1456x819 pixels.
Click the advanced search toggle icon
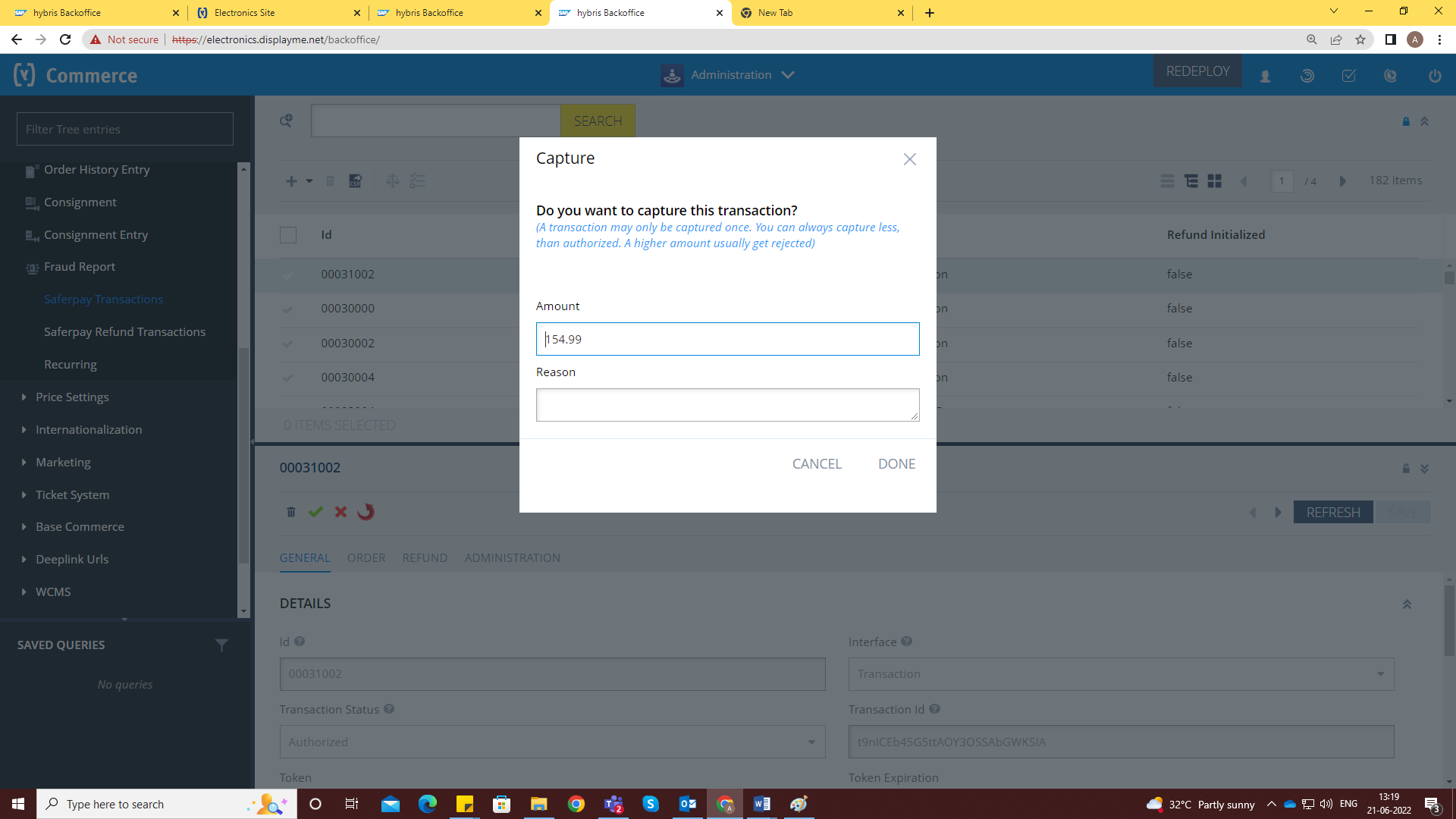click(286, 121)
